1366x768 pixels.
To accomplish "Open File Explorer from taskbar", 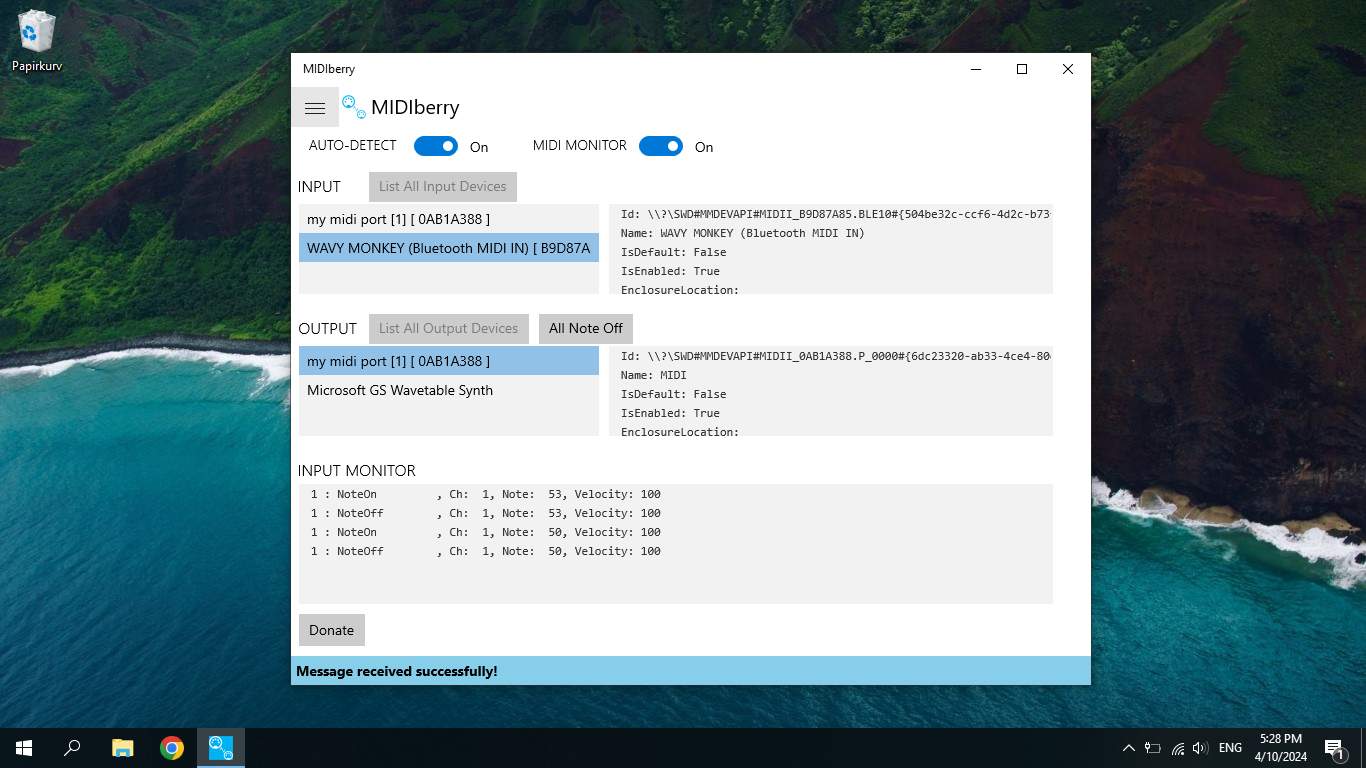I will pos(123,748).
